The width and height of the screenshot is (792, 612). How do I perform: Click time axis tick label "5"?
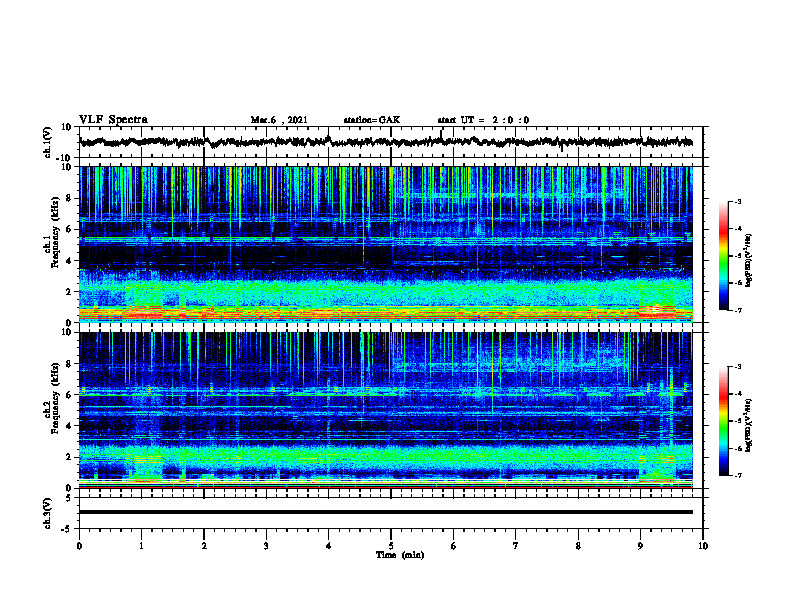click(x=391, y=546)
